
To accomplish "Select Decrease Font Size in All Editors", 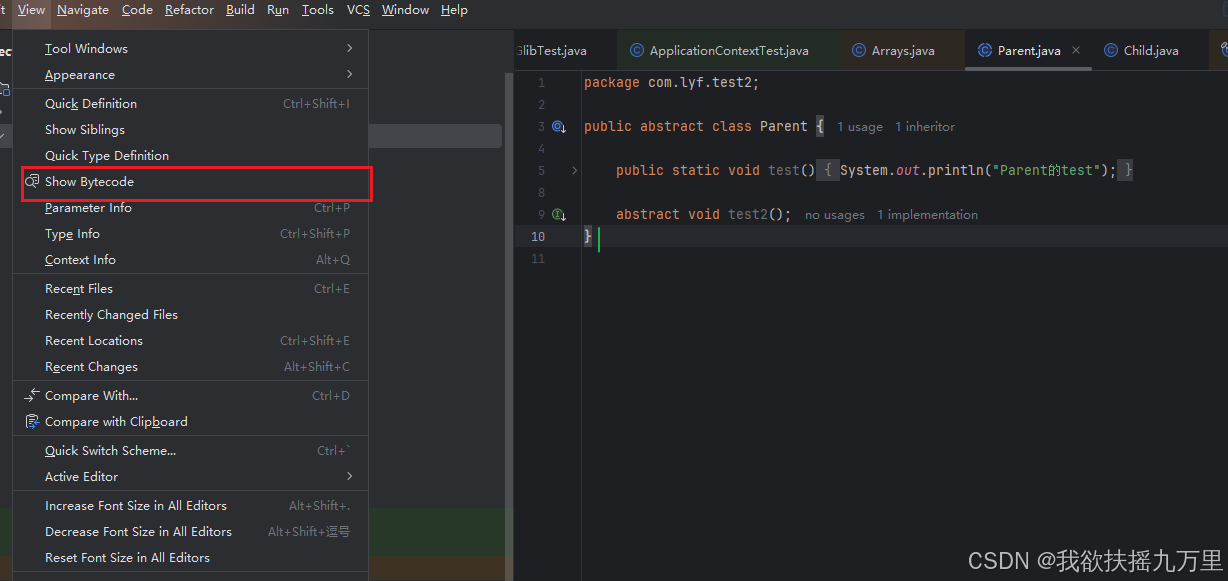I will 190,531.
